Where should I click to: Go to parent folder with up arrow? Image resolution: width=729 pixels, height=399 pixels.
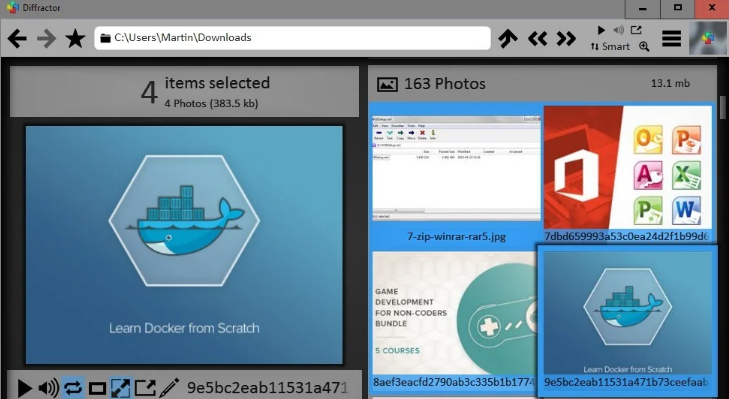coord(508,38)
